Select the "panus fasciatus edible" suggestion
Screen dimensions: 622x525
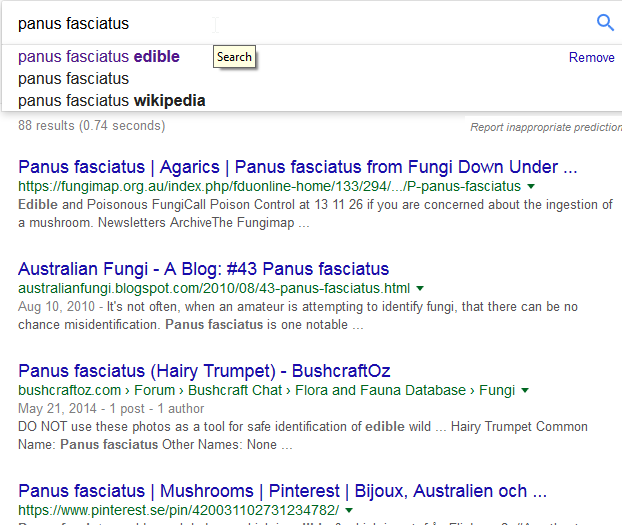coord(99,57)
